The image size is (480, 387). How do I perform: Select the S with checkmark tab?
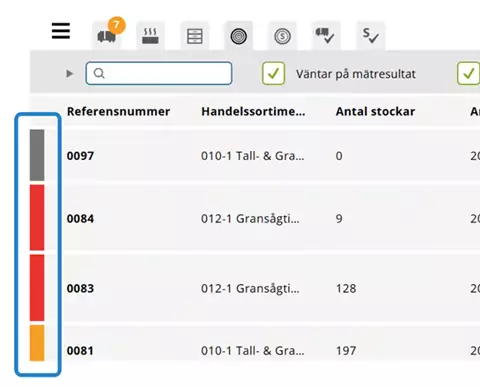coord(371,36)
